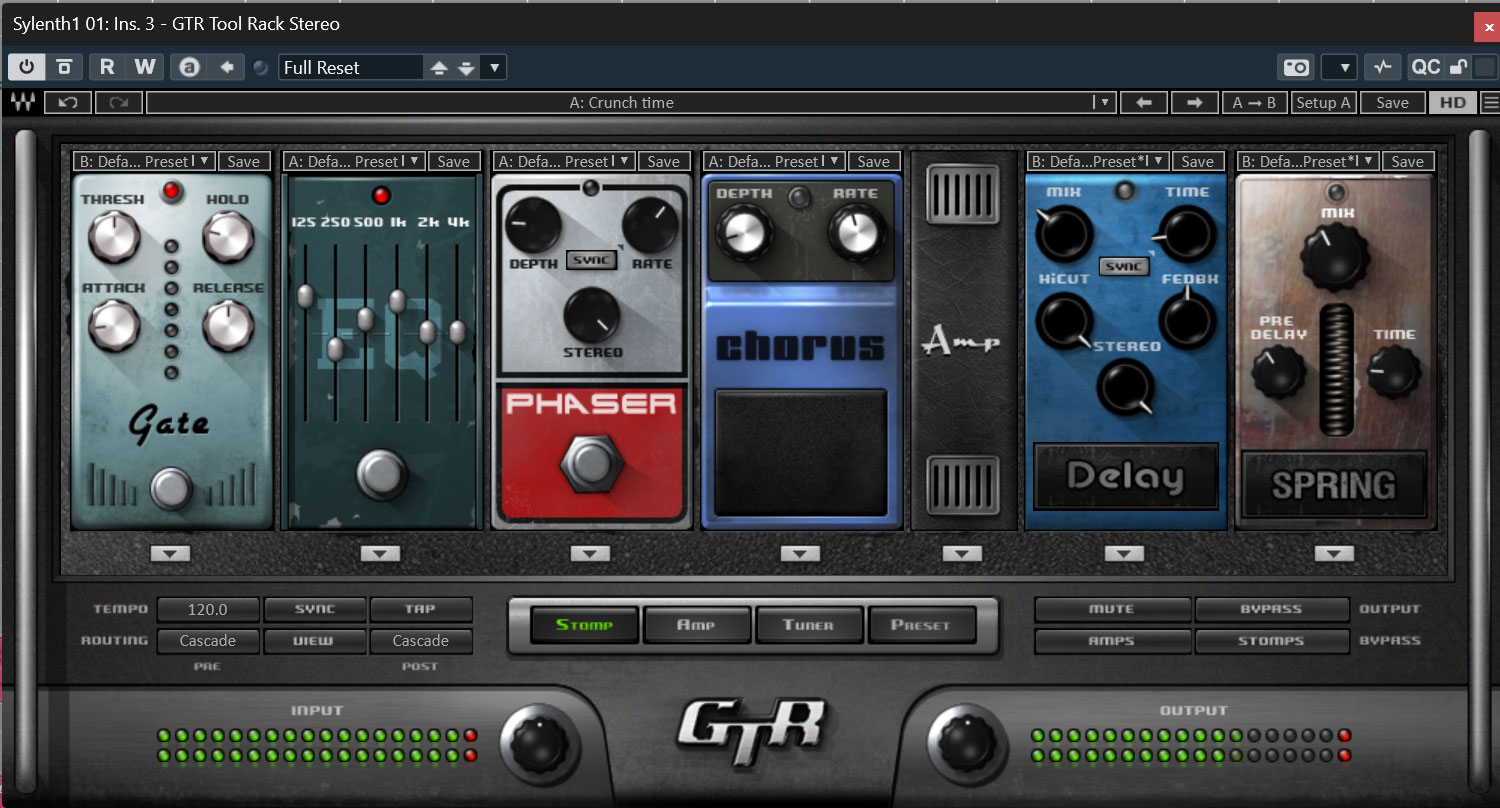
Task: Switch to the Amp tab
Action: tap(696, 625)
